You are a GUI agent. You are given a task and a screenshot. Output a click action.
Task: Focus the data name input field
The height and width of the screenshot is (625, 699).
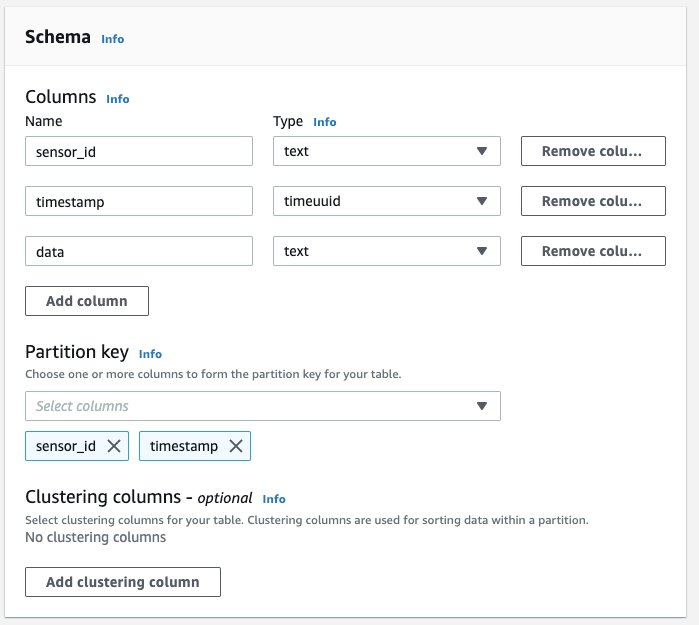139,251
